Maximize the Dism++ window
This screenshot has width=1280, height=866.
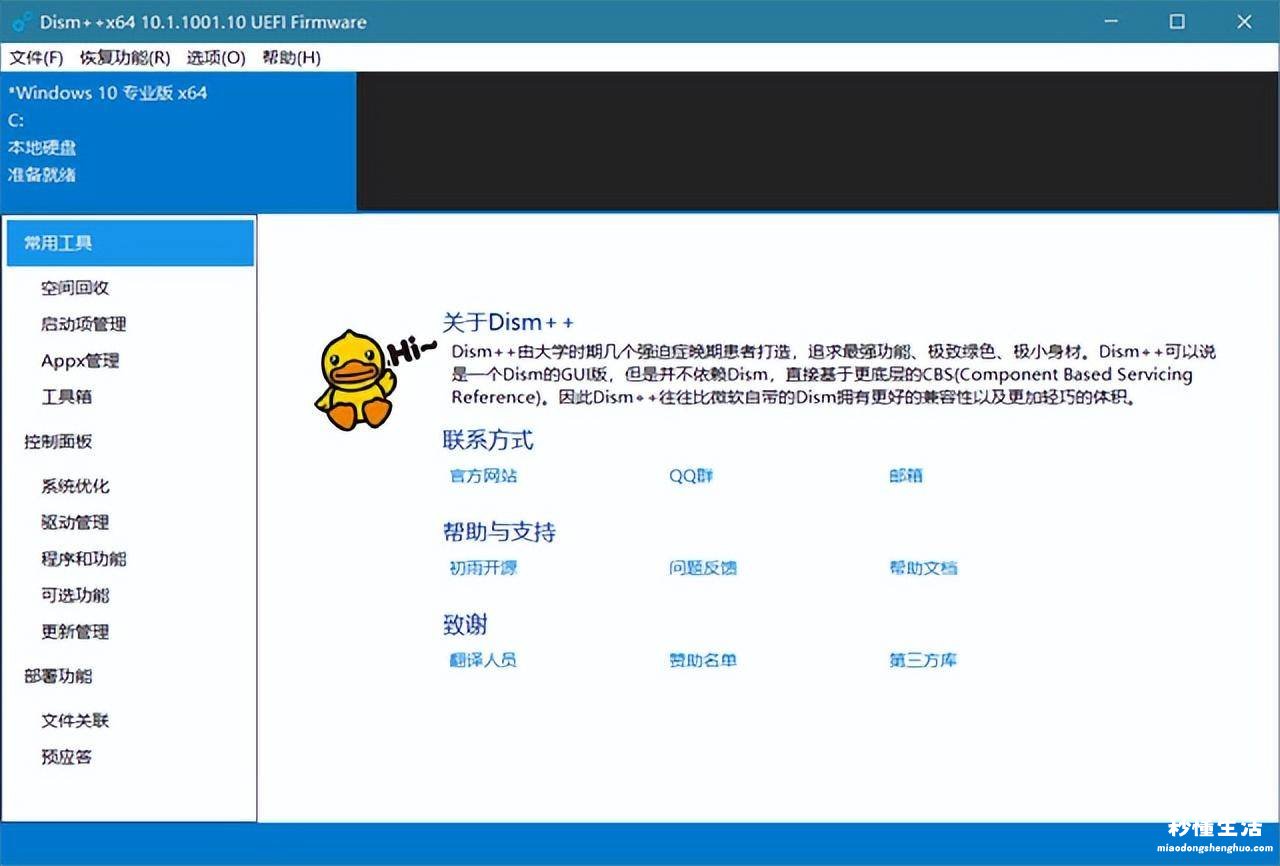point(1177,21)
